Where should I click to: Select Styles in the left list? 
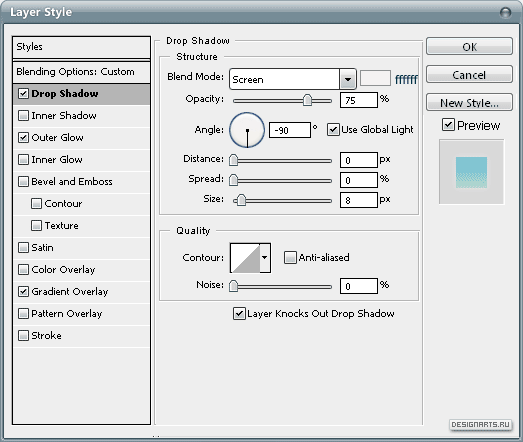81,47
